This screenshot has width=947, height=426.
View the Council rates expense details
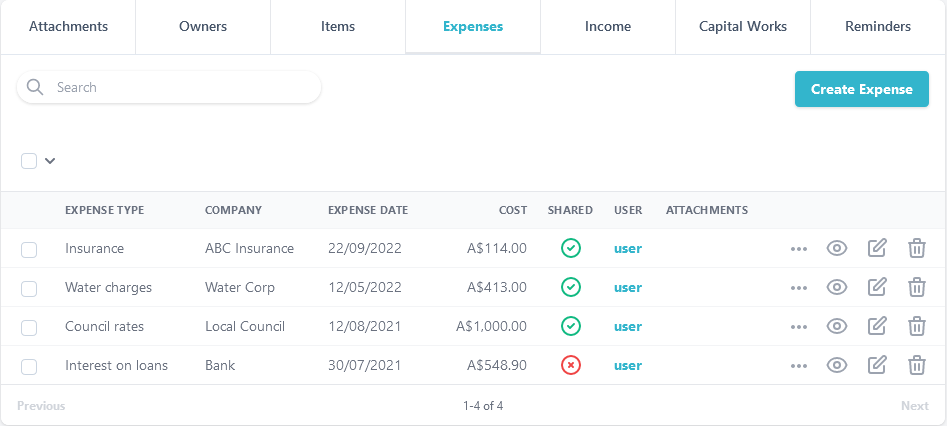(x=837, y=327)
